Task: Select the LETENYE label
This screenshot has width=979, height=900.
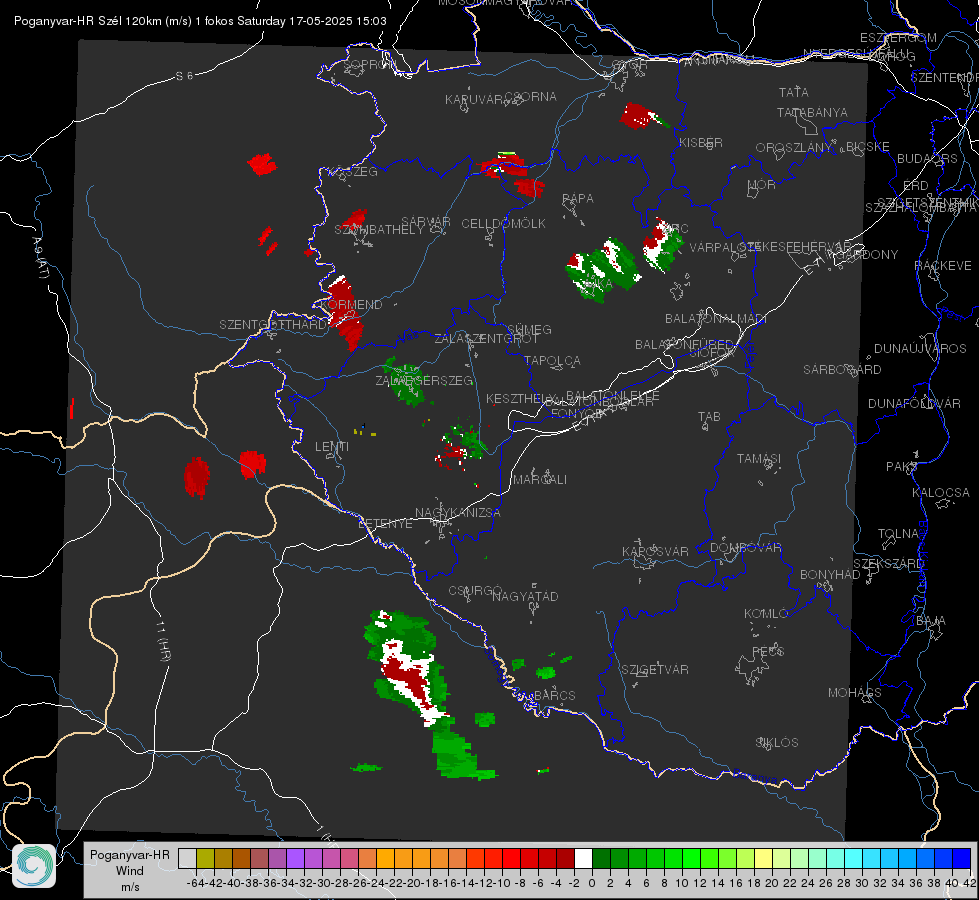Action: (385, 524)
